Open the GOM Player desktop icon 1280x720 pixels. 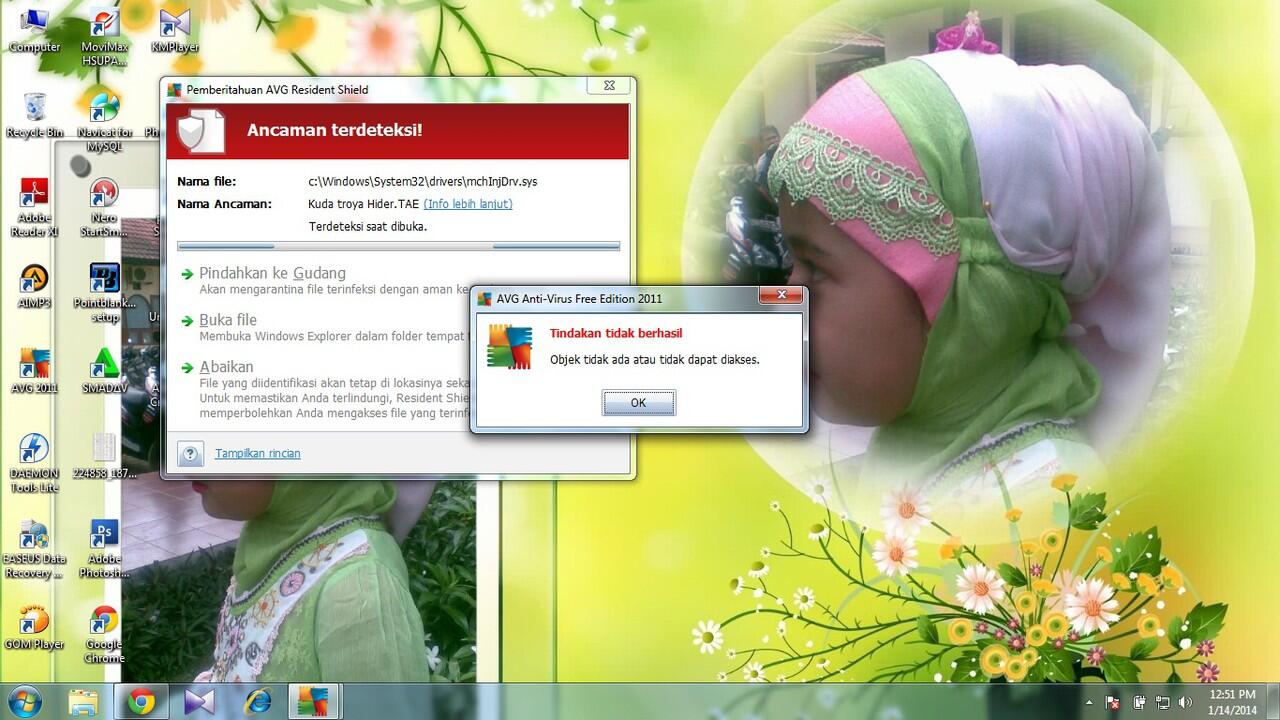(x=34, y=628)
